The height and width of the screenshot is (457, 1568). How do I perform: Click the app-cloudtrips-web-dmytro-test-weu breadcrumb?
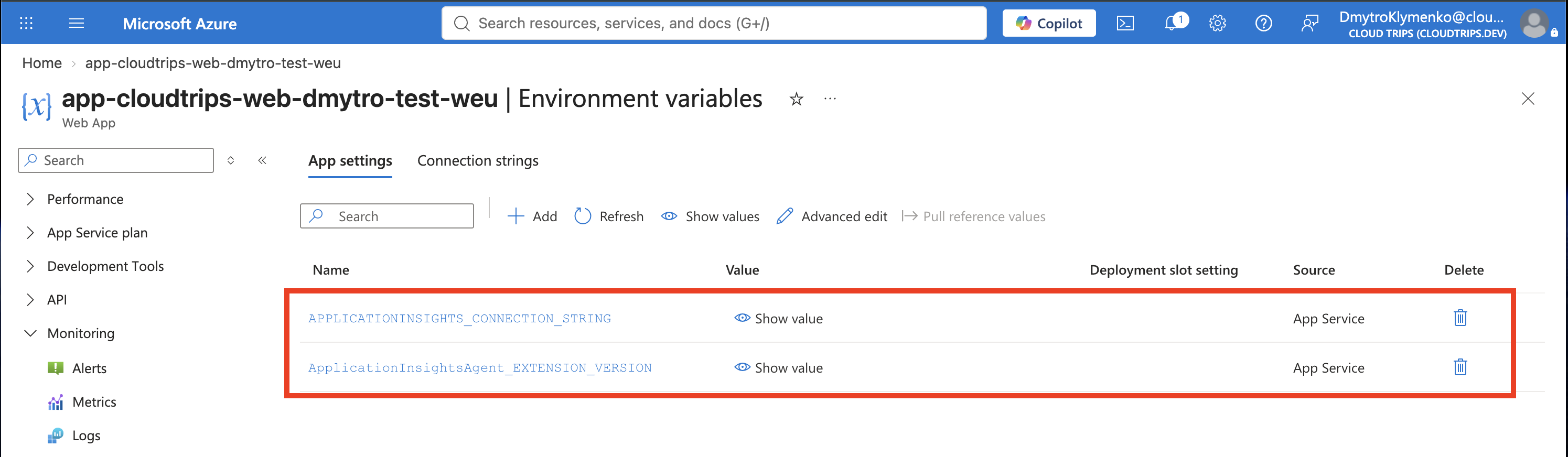pyautogui.click(x=213, y=63)
